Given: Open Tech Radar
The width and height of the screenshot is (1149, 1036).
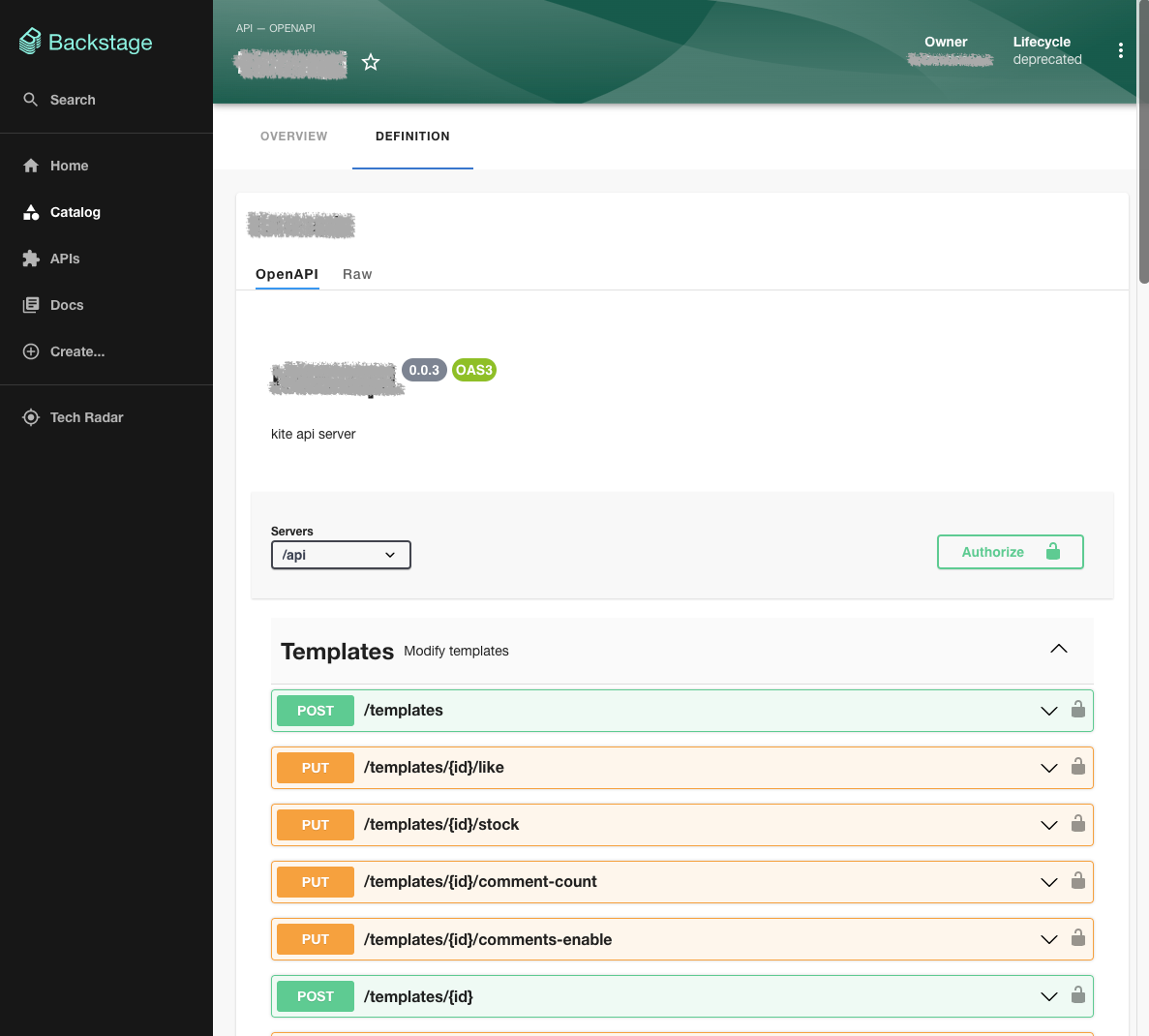Looking at the screenshot, I should point(73,417).
